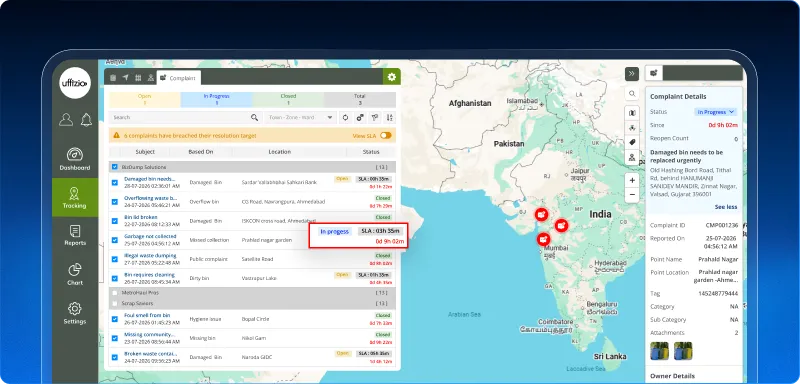Viewport: 800px width, 384px height.
Task: Click the gender-symbol style filter icon
Action: pos(360,117)
